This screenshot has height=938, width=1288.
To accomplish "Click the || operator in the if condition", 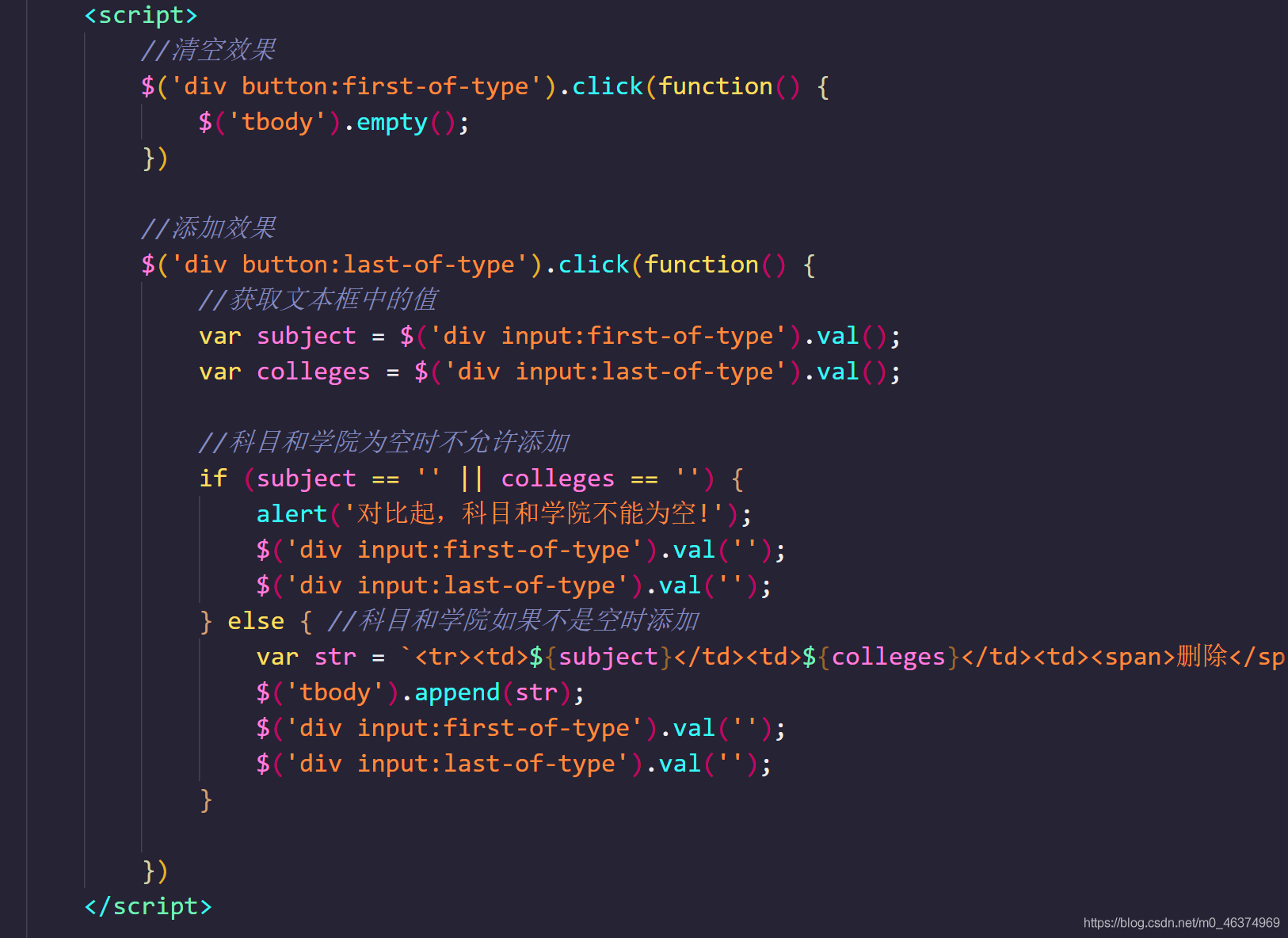I will [472, 479].
